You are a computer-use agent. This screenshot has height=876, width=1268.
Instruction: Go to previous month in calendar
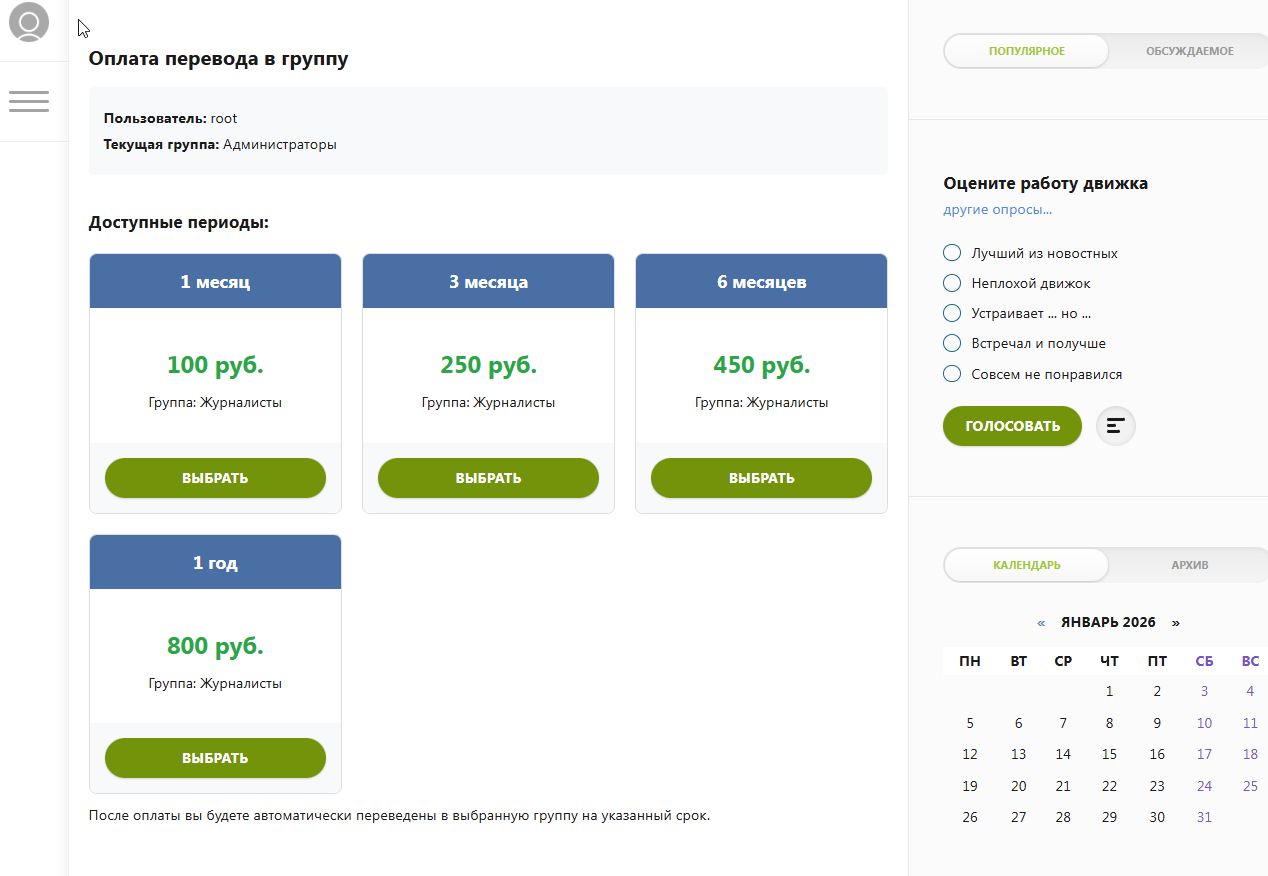click(1041, 622)
